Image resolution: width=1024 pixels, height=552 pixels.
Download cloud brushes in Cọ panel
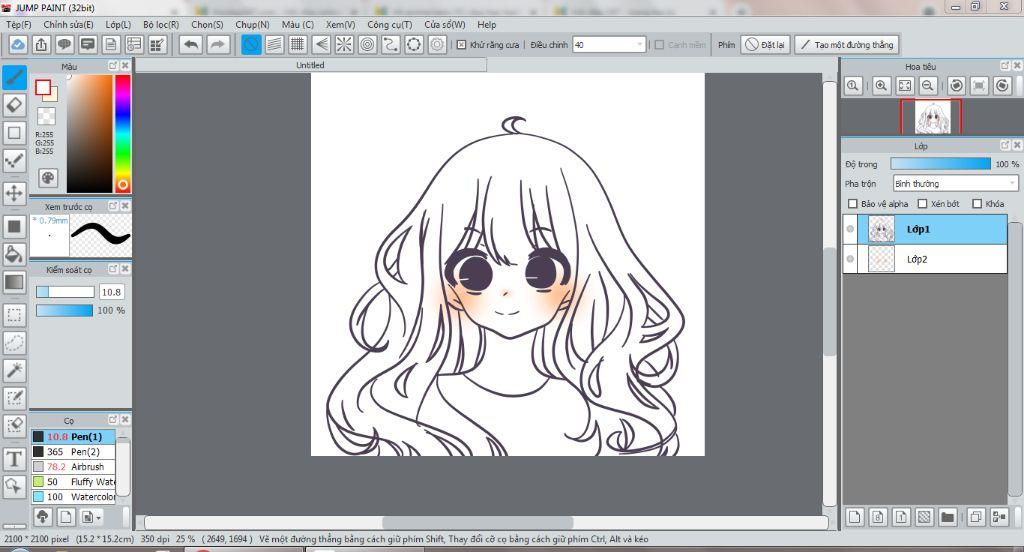[42, 517]
